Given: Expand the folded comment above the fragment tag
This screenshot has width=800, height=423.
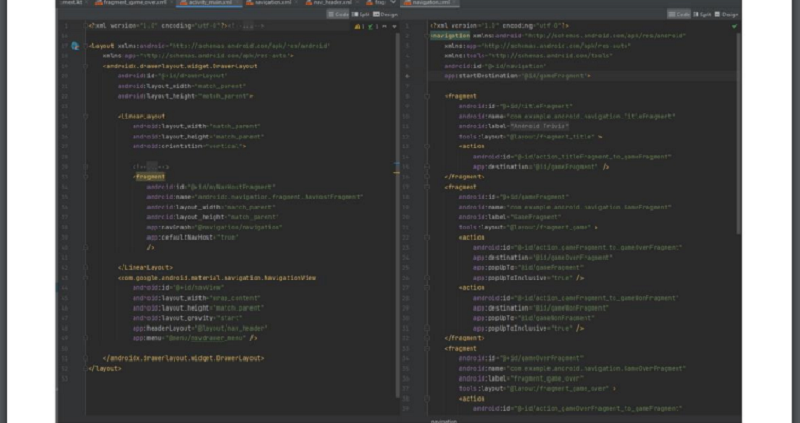Looking at the screenshot, I should (151, 167).
